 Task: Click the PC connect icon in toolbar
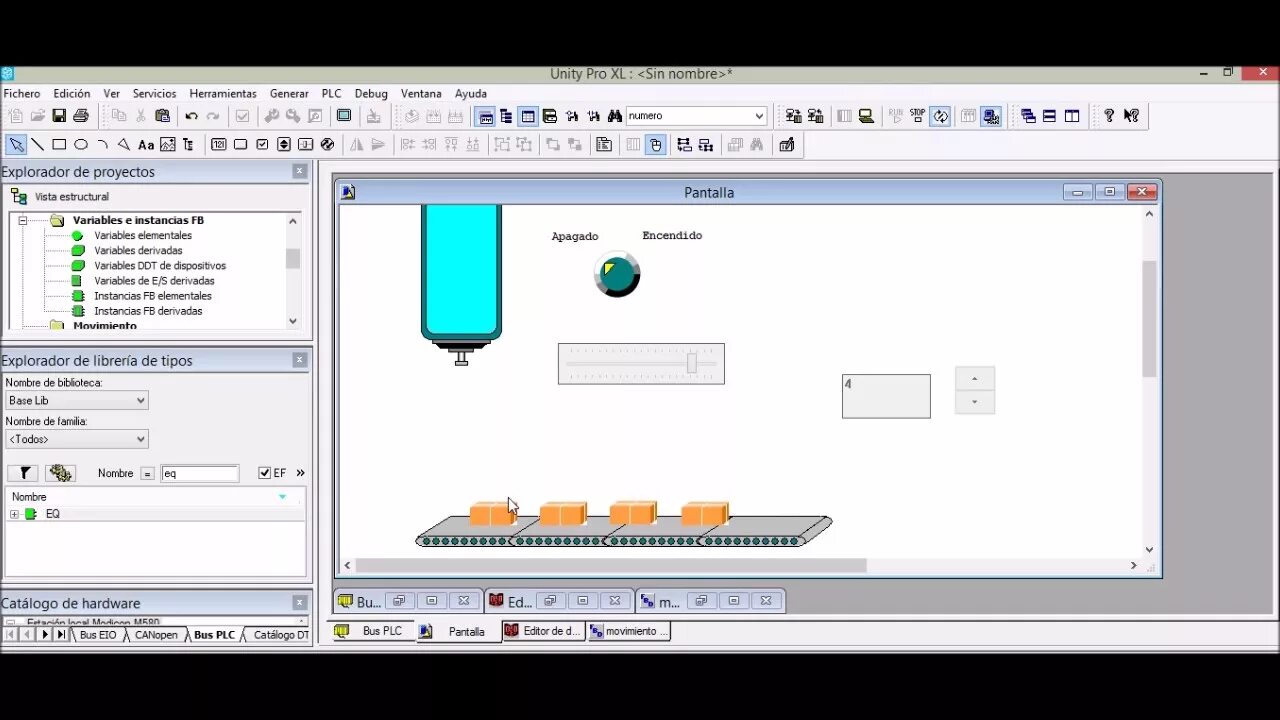pos(867,116)
